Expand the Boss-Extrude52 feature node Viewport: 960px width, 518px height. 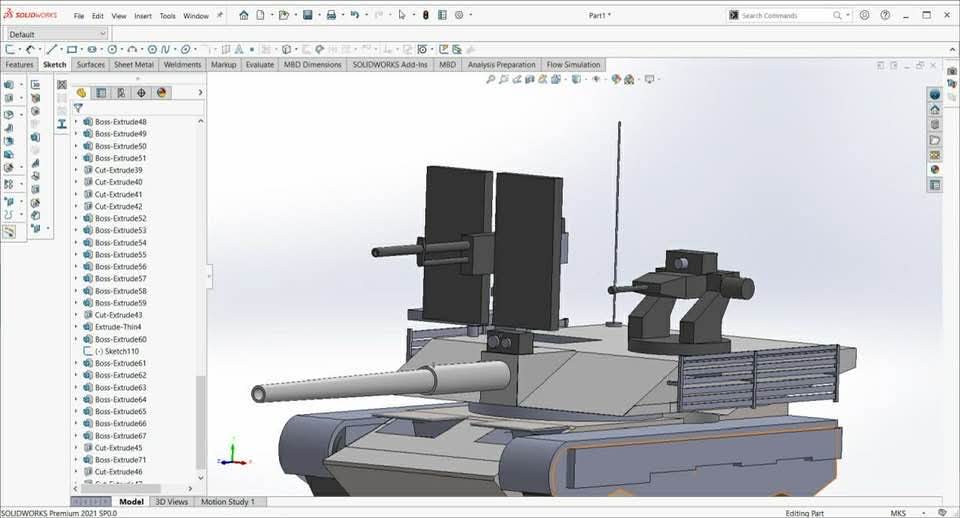[x=76, y=218]
